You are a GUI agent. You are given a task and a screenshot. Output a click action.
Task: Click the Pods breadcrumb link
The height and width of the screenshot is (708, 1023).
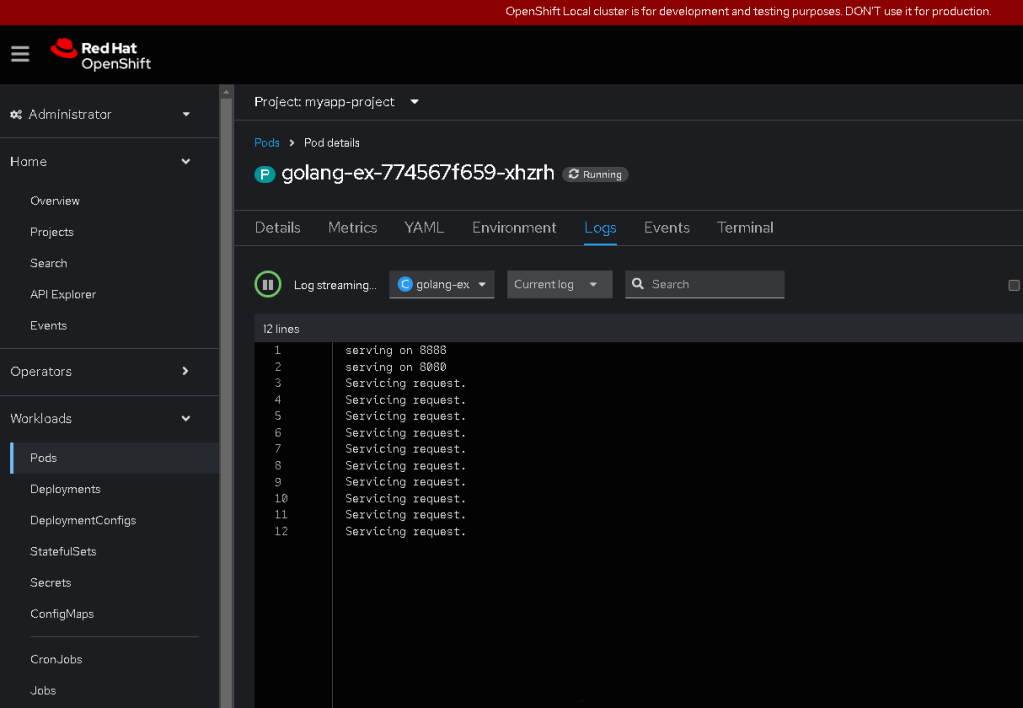click(267, 143)
